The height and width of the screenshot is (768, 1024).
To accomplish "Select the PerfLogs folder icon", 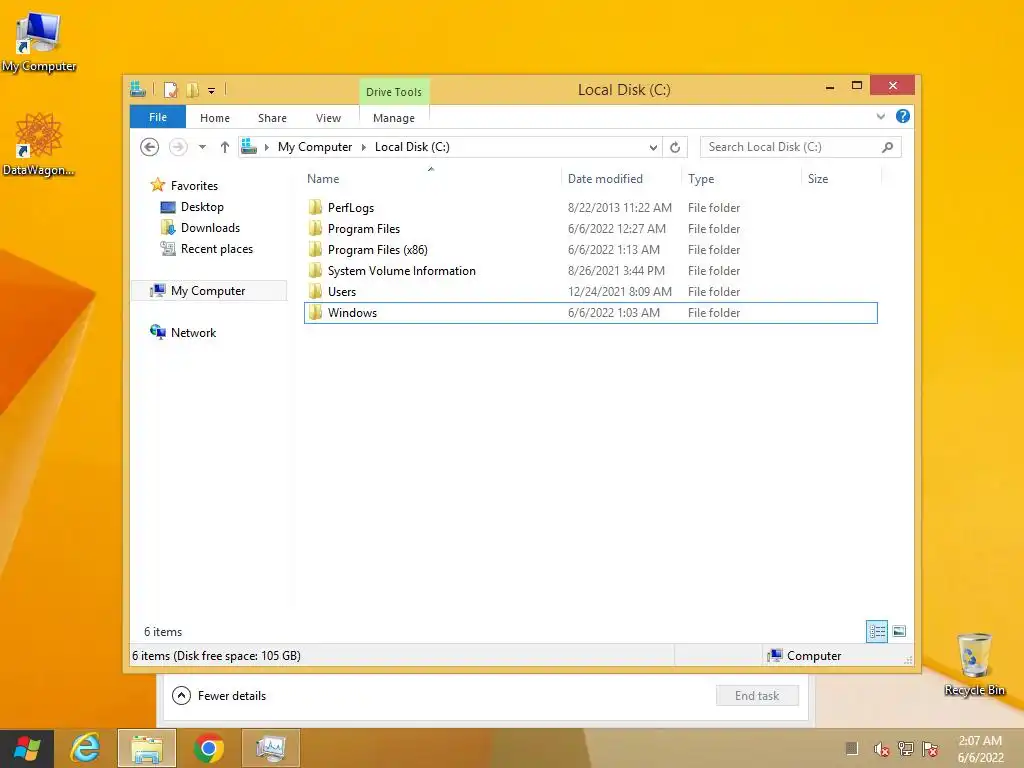I will click(315, 208).
